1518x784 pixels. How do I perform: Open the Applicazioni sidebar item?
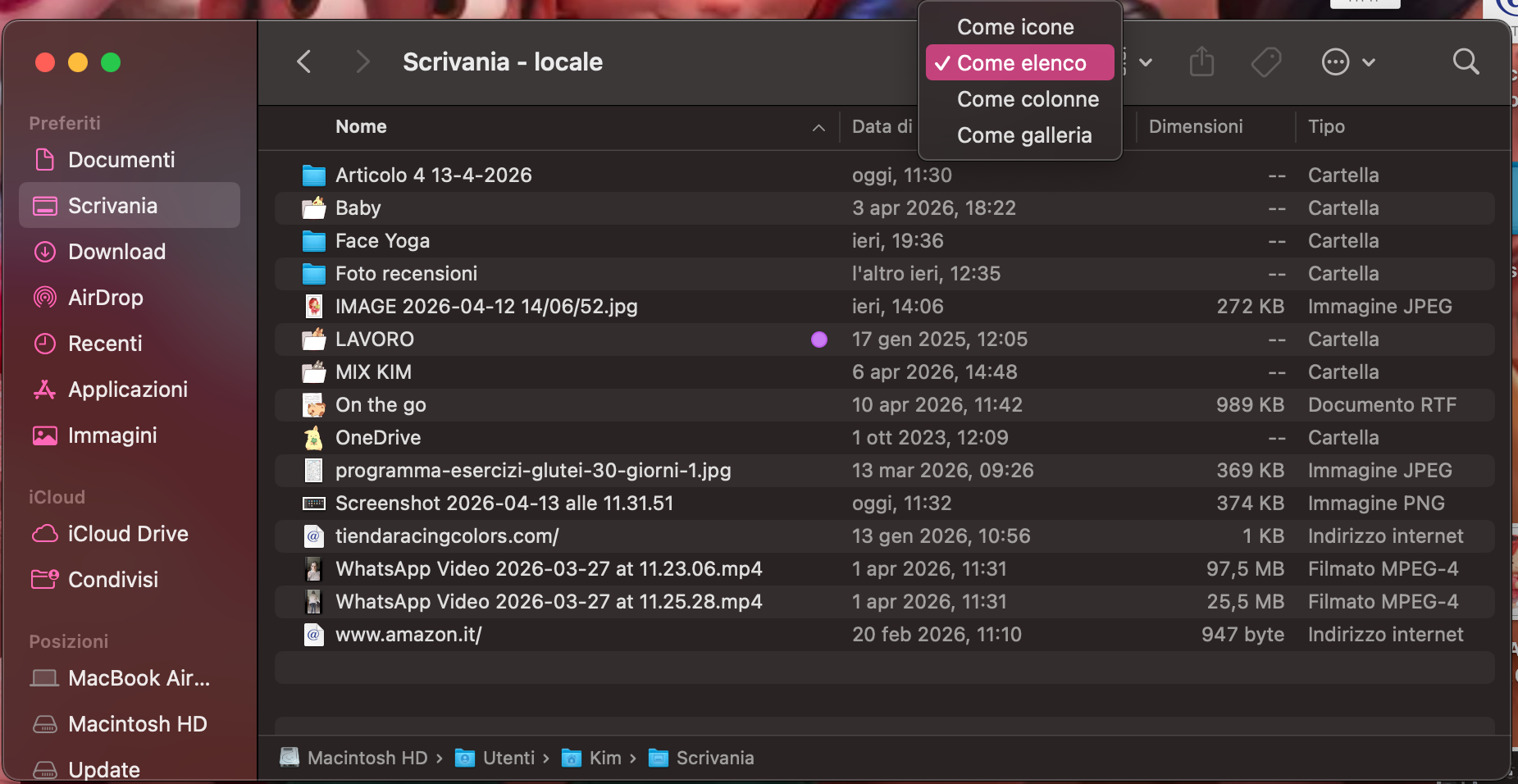click(x=128, y=389)
